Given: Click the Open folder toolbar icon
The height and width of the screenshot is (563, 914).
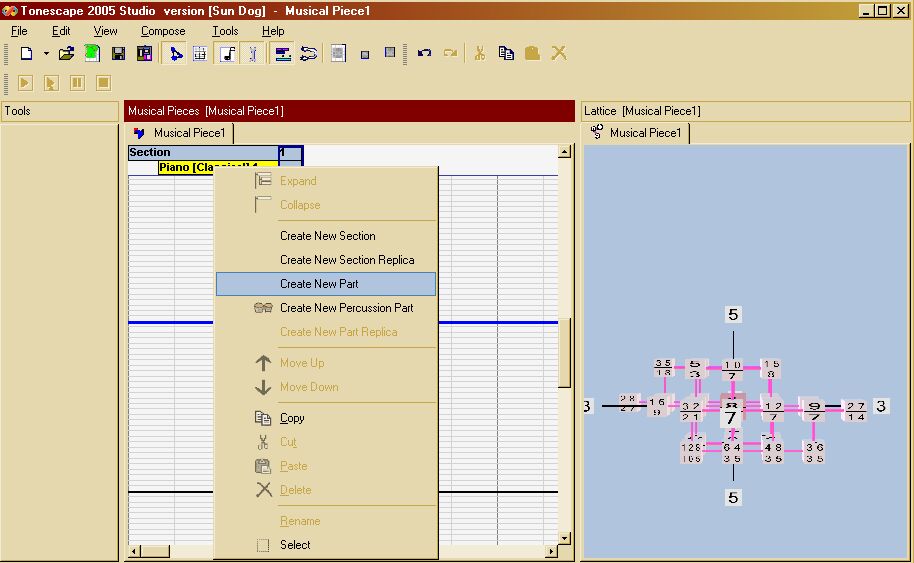Looking at the screenshot, I should [x=66, y=54].
